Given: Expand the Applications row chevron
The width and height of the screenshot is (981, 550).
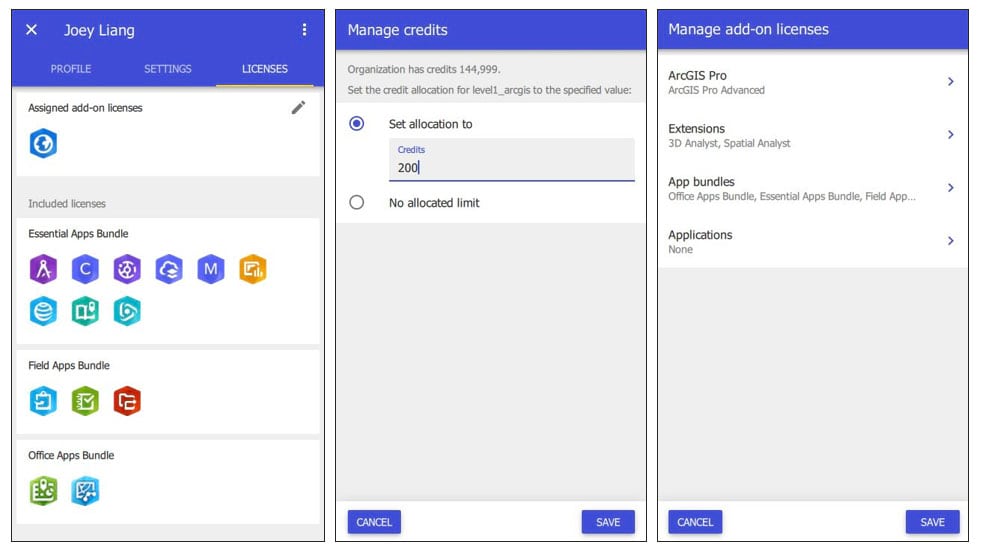Looking at the screenshot, I should pos(950,241).
